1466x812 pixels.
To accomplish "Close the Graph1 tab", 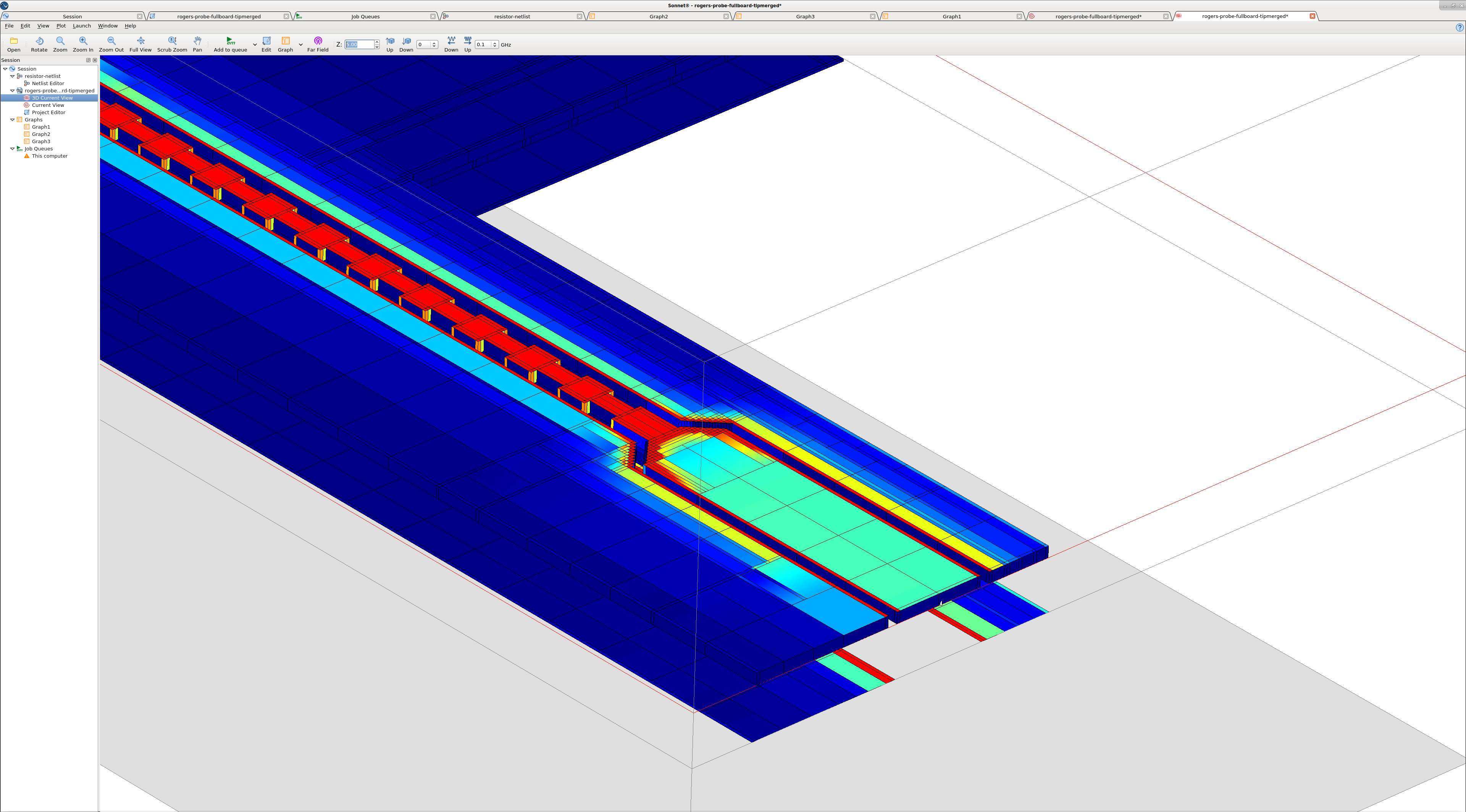I will click(1019, 16).
